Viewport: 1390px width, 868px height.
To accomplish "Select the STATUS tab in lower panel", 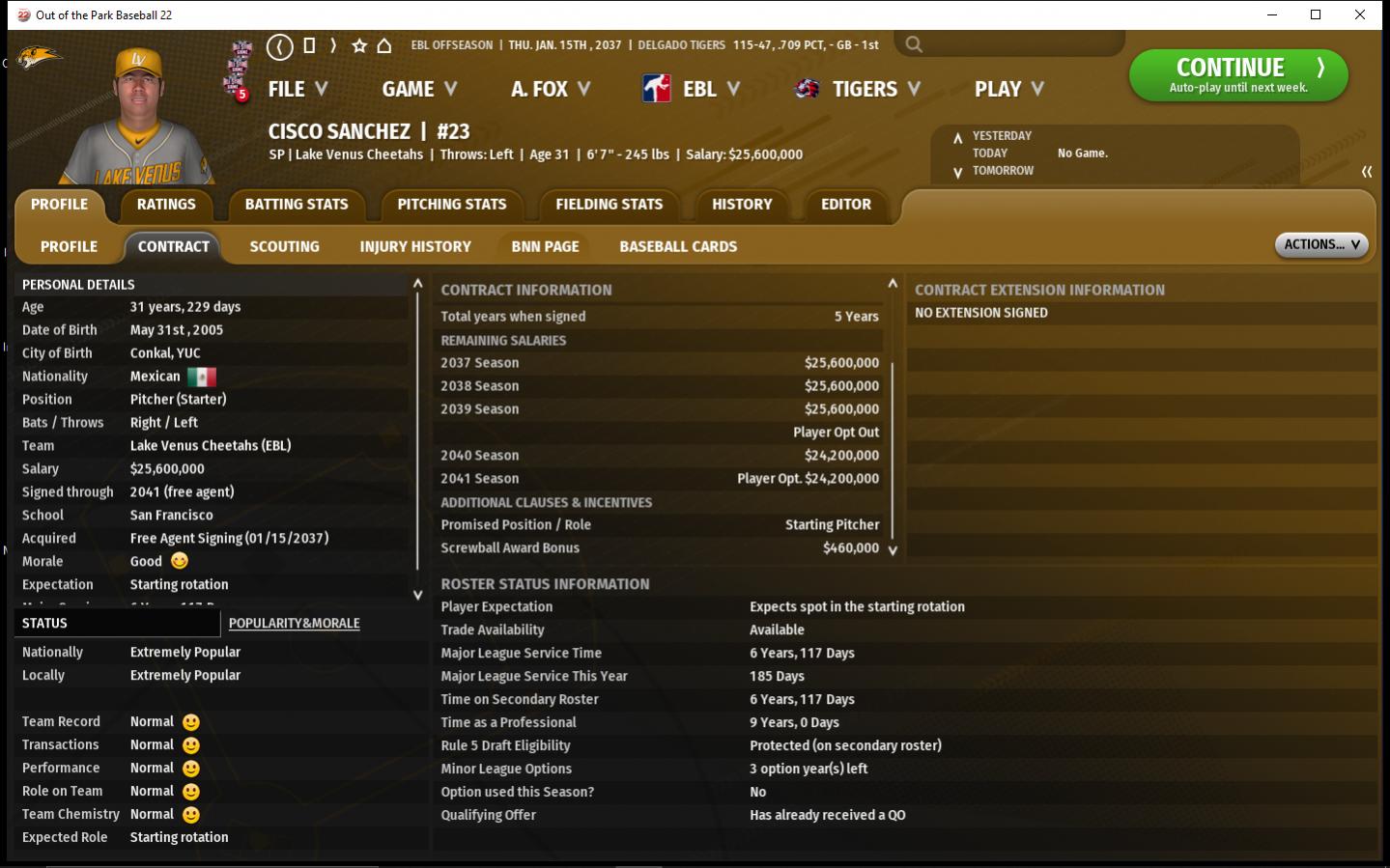I will coord(117,624).
